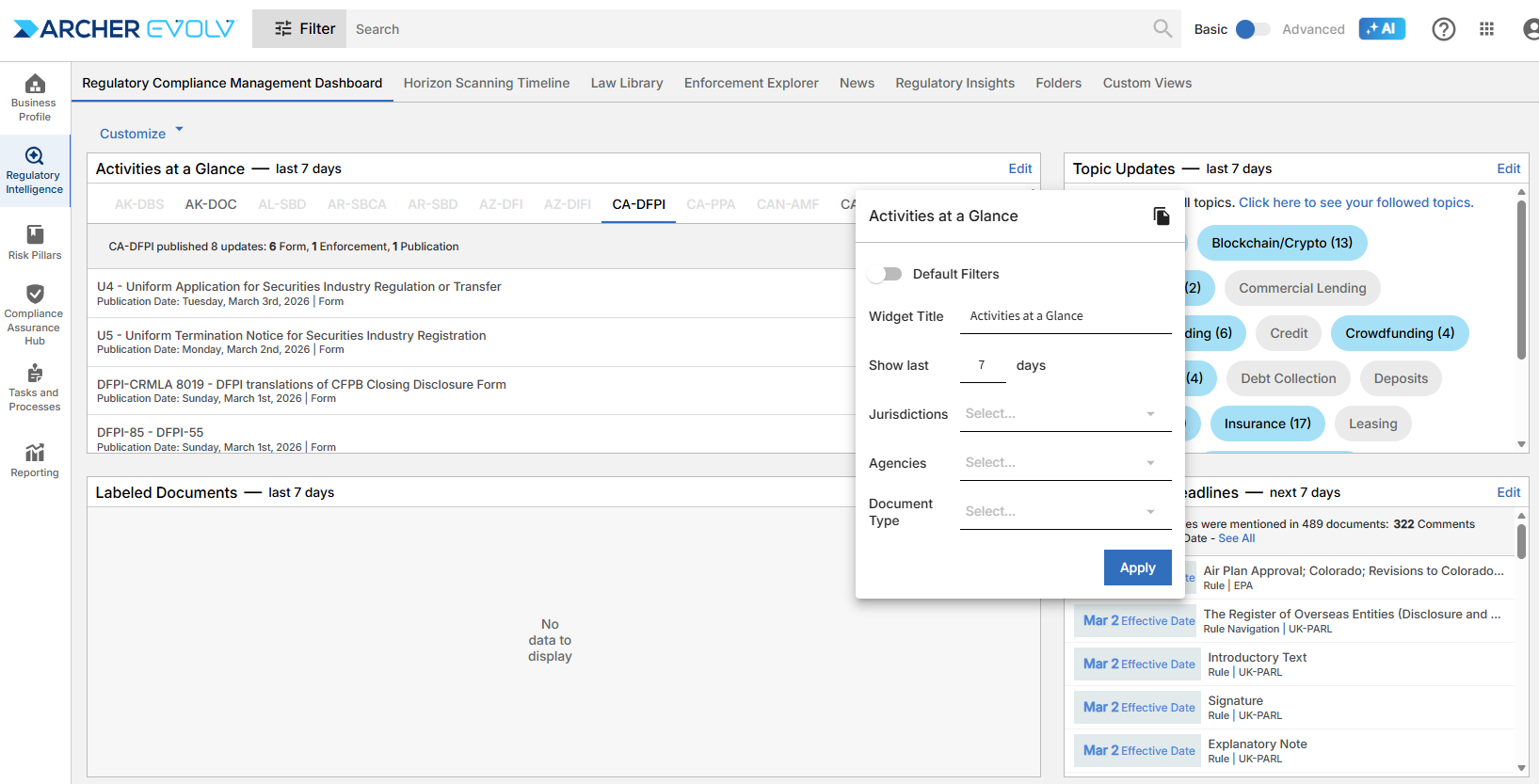Expand the Document Type dropdown
This screenshot has height=784, width=1539.
tap(1065, 512)
